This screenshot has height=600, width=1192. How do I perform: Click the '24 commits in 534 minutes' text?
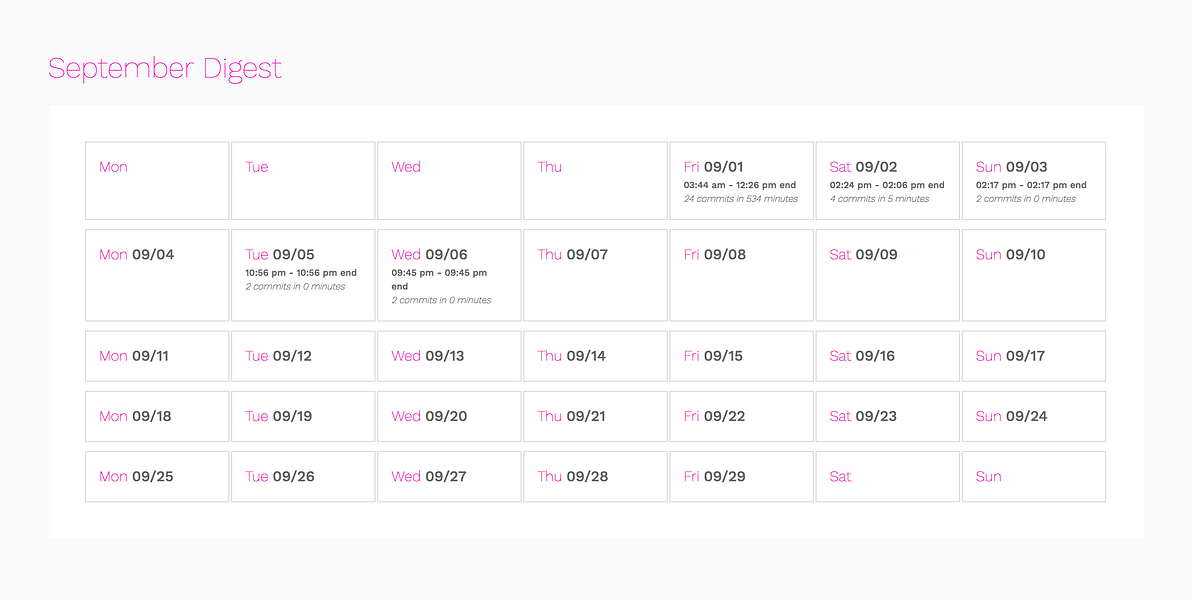click(x=740, y=199)
